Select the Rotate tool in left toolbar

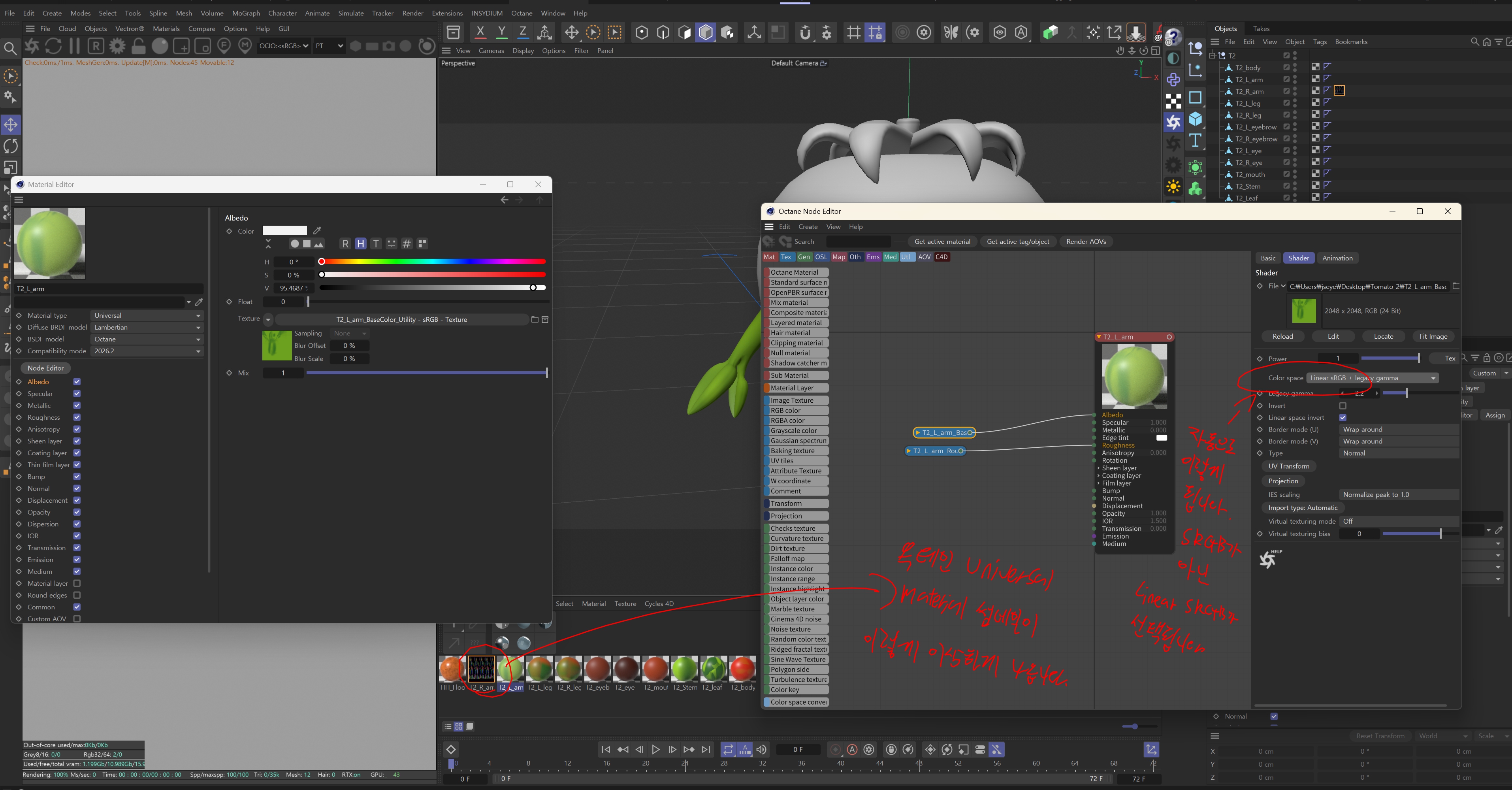pos(11,146)
